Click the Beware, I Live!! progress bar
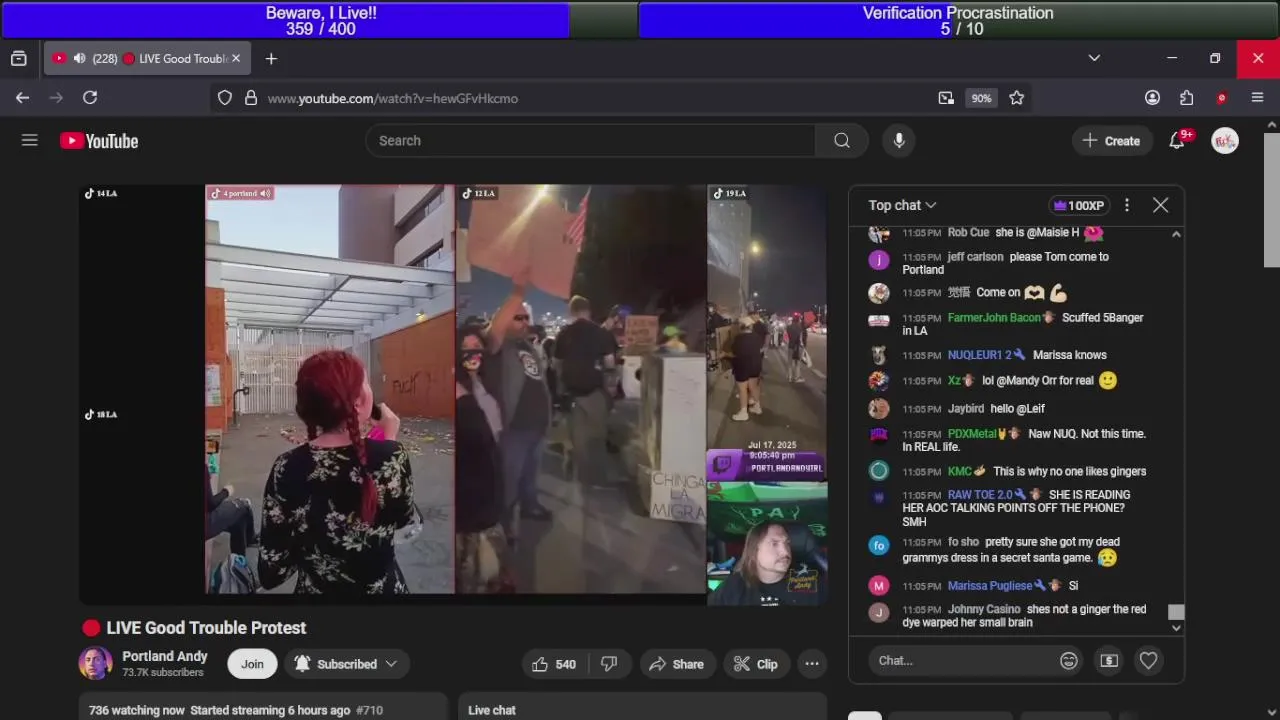Image resolution: width=1280 pixels, height=720 pixels. tap(321, 20)
